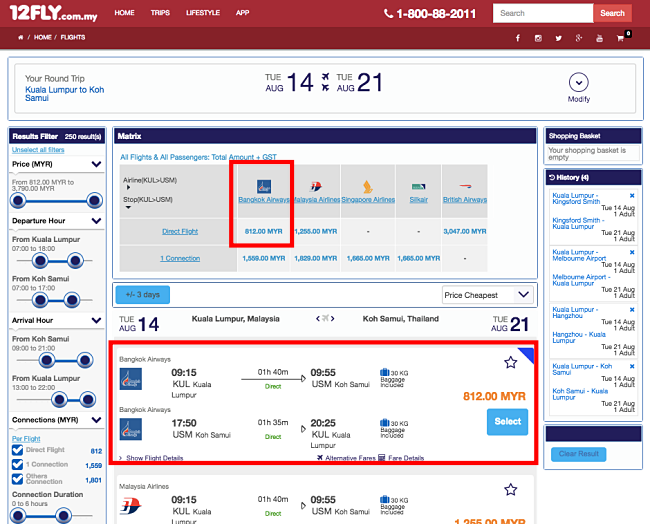Open the 1 Connection matrix link
The height and width of the screenshot is (524, 650).
180,258
